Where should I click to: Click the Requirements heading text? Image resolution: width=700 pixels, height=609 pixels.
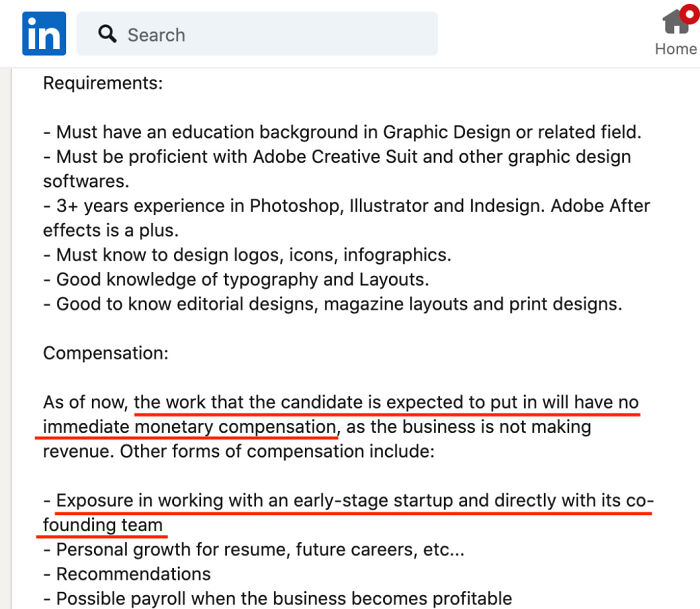(x=103, y=83)
